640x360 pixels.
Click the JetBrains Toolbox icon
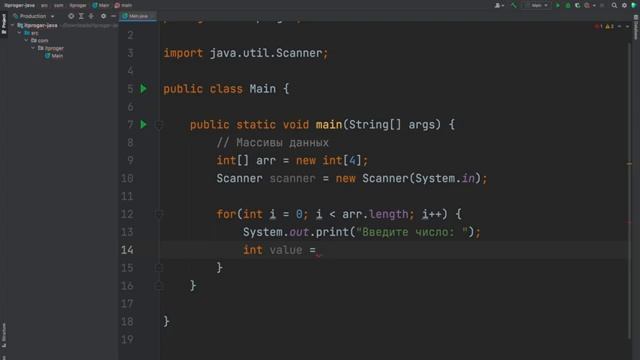point(634,5)
